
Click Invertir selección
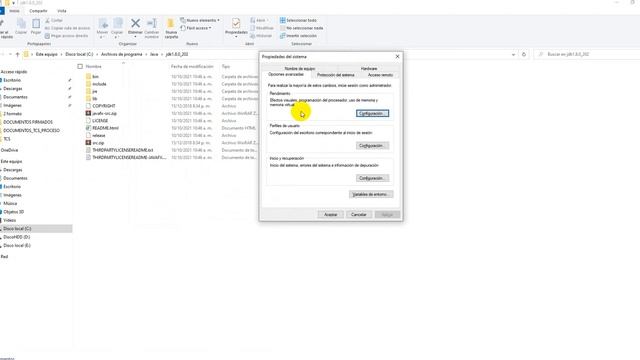pyautogui.click(x=298, y=36)
